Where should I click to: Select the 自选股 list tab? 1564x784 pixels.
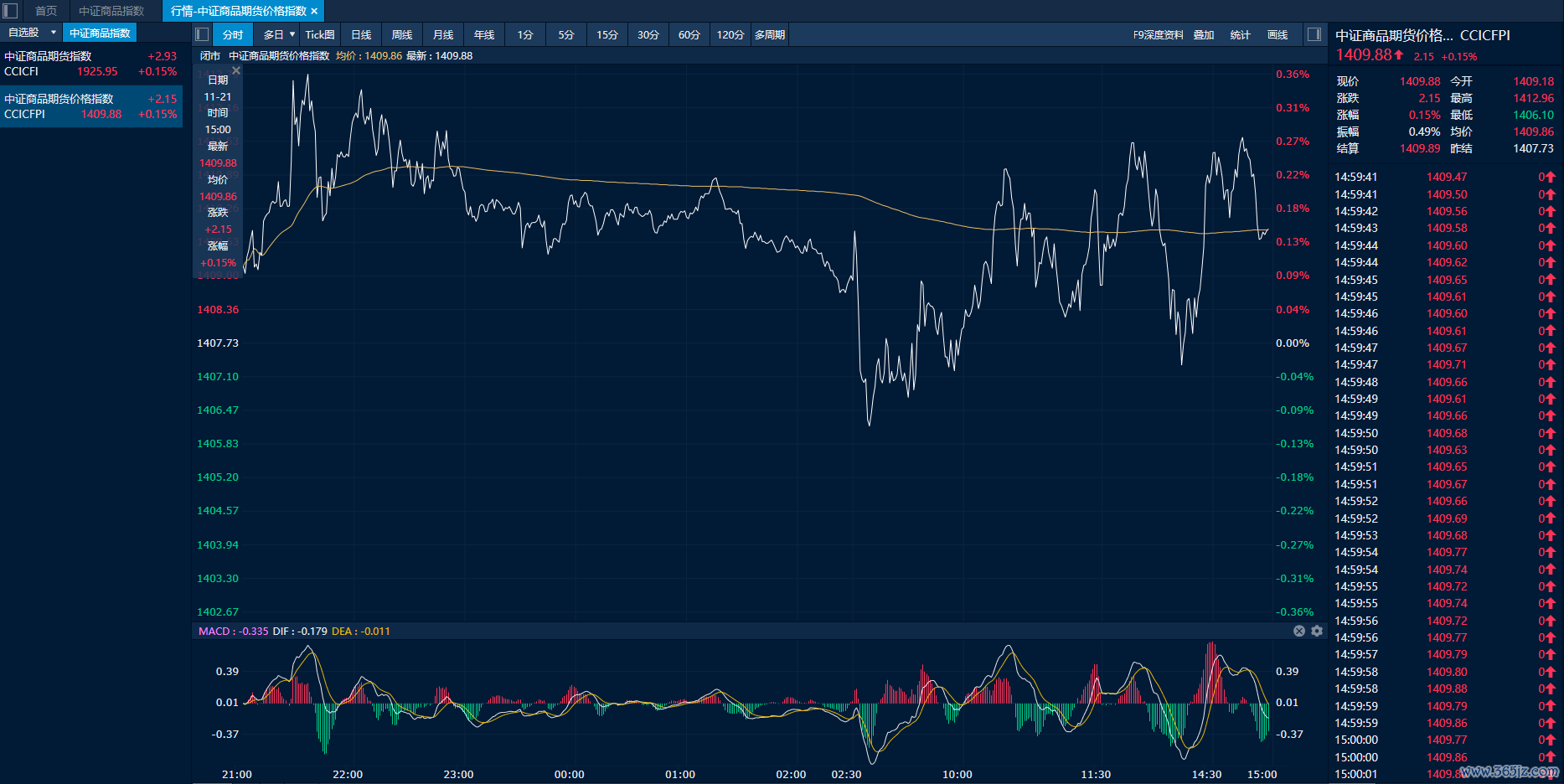coord(23,33)
